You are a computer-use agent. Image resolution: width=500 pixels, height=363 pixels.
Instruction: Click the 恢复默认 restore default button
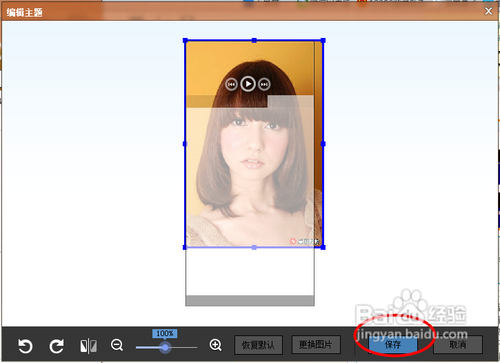pyautogui.click(x=258, y=345)
